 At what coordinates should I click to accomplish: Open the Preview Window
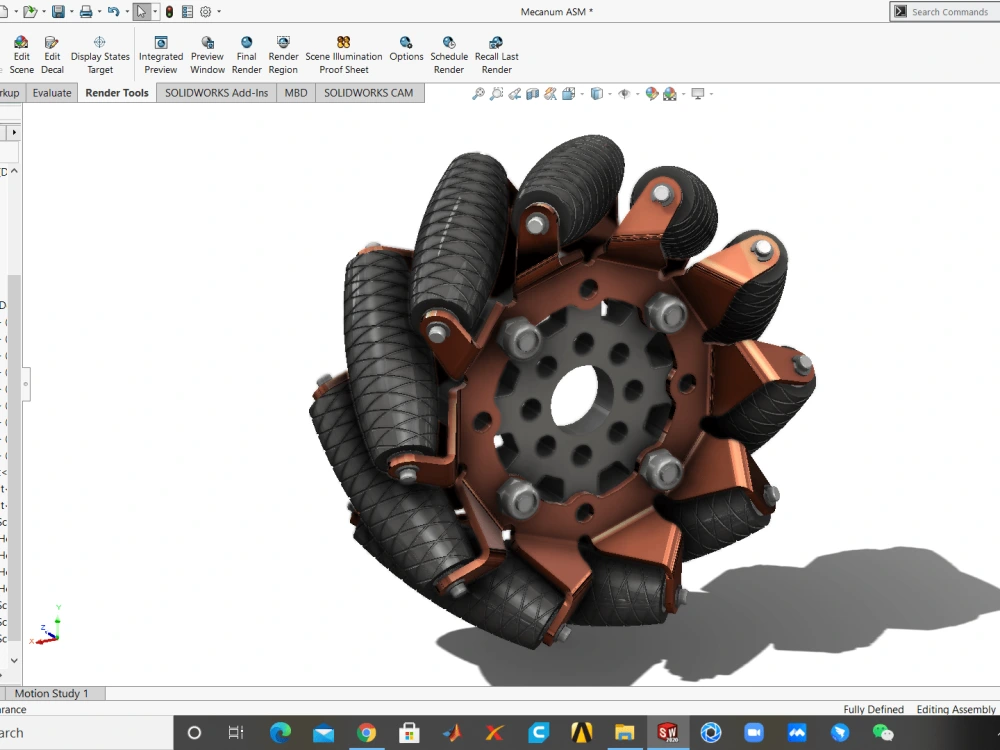click(207, 55)
